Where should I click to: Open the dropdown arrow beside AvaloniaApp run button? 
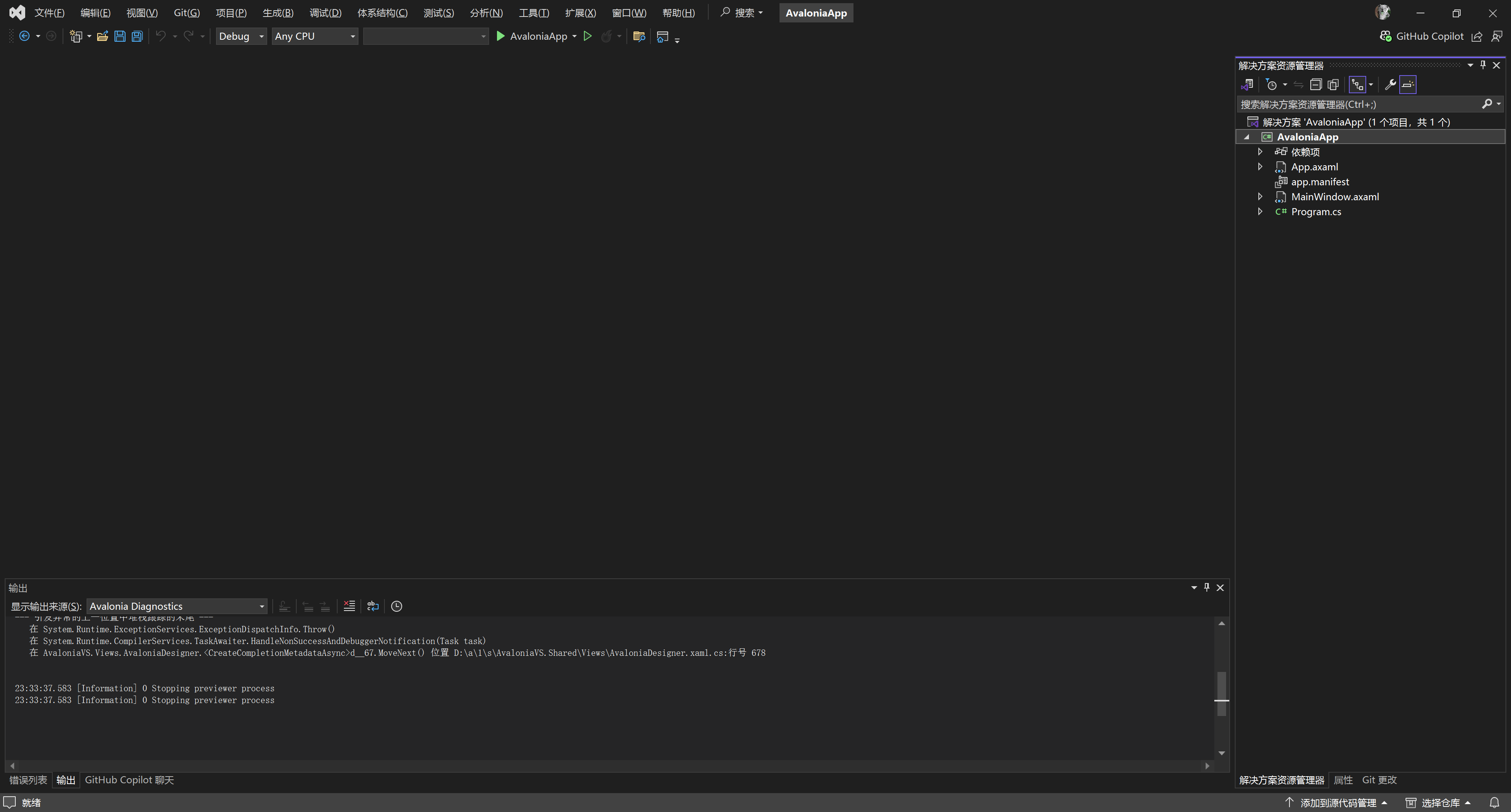tap(574, 36)
